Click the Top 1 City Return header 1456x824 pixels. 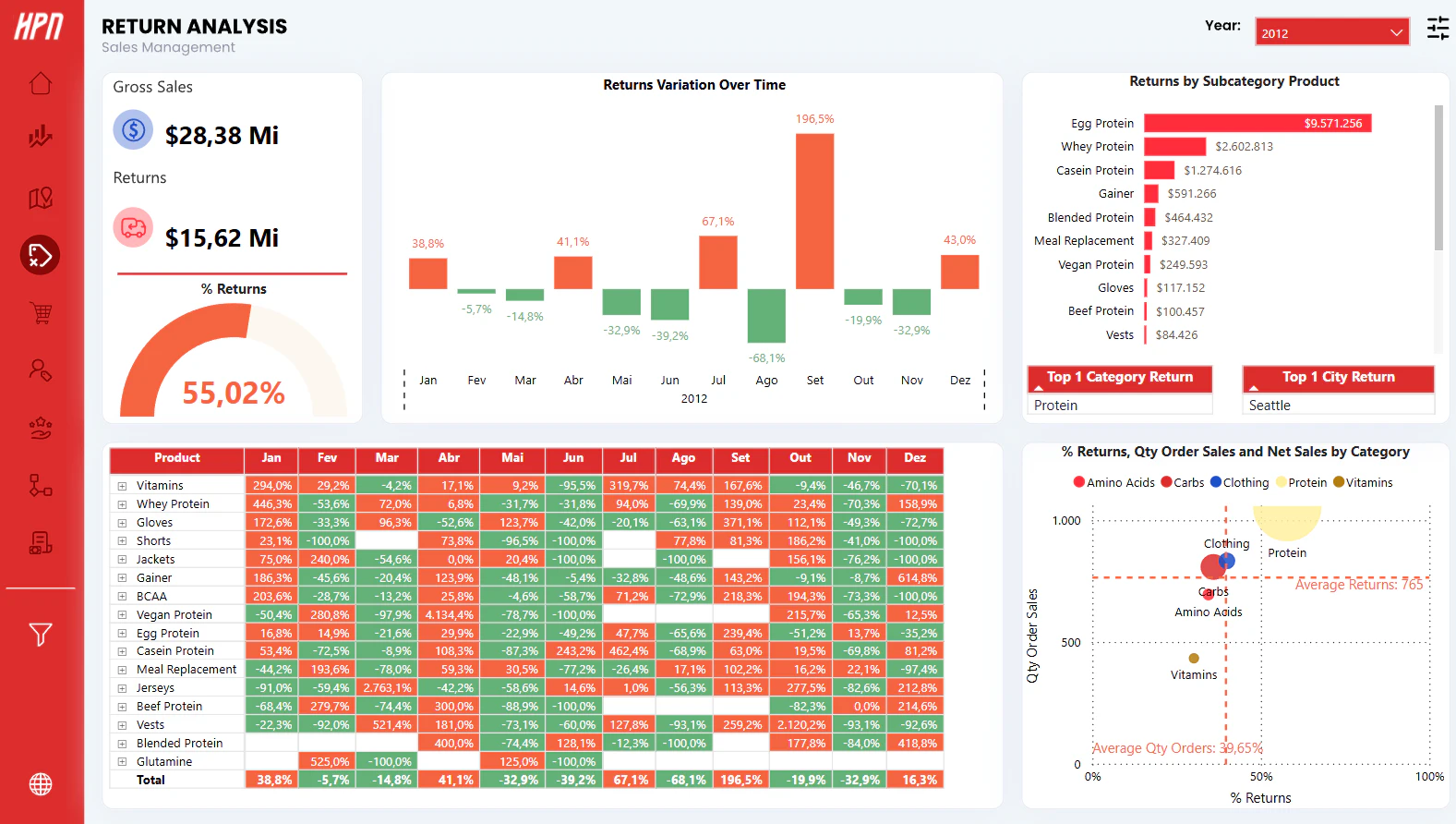point(1339,378)
